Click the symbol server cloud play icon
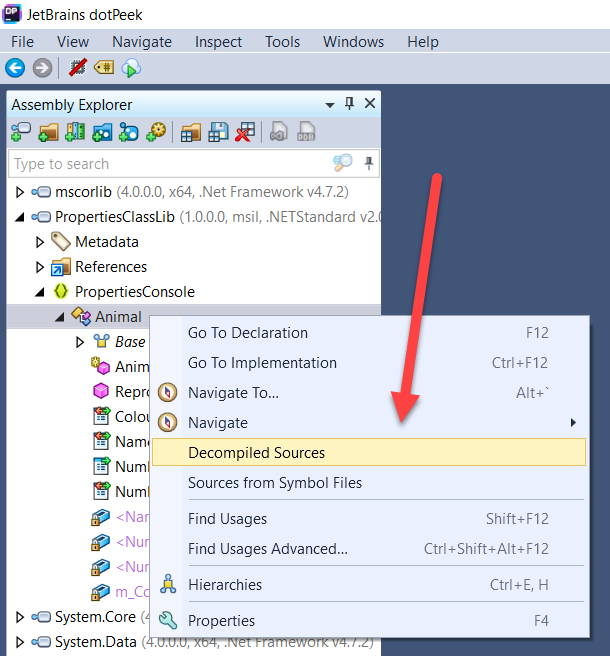This screenshot has width=610, height=656. [x=131, y=68]
